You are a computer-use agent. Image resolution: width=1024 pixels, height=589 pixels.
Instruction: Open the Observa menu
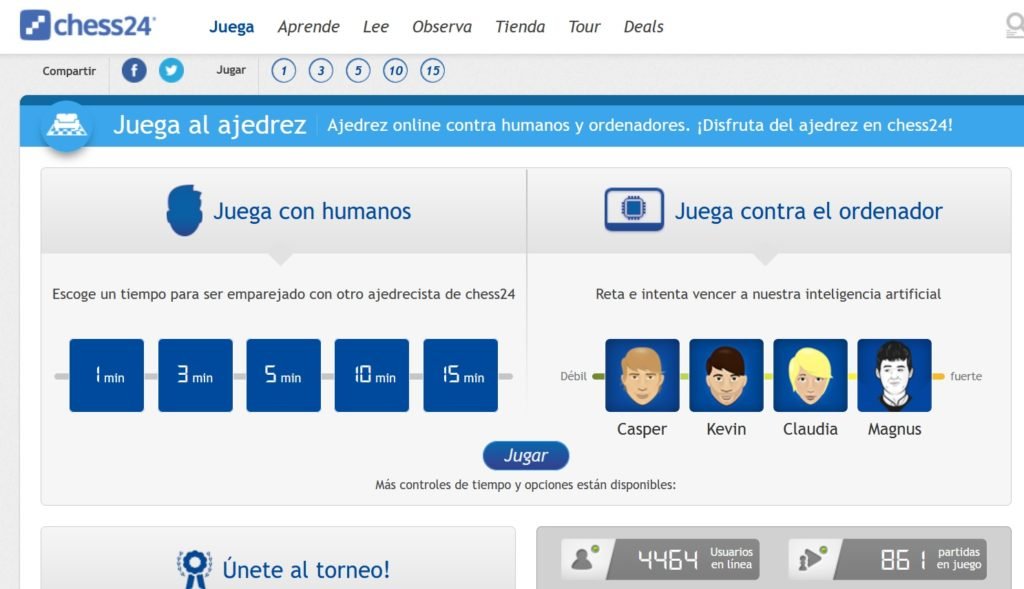[x=441, y=27]
